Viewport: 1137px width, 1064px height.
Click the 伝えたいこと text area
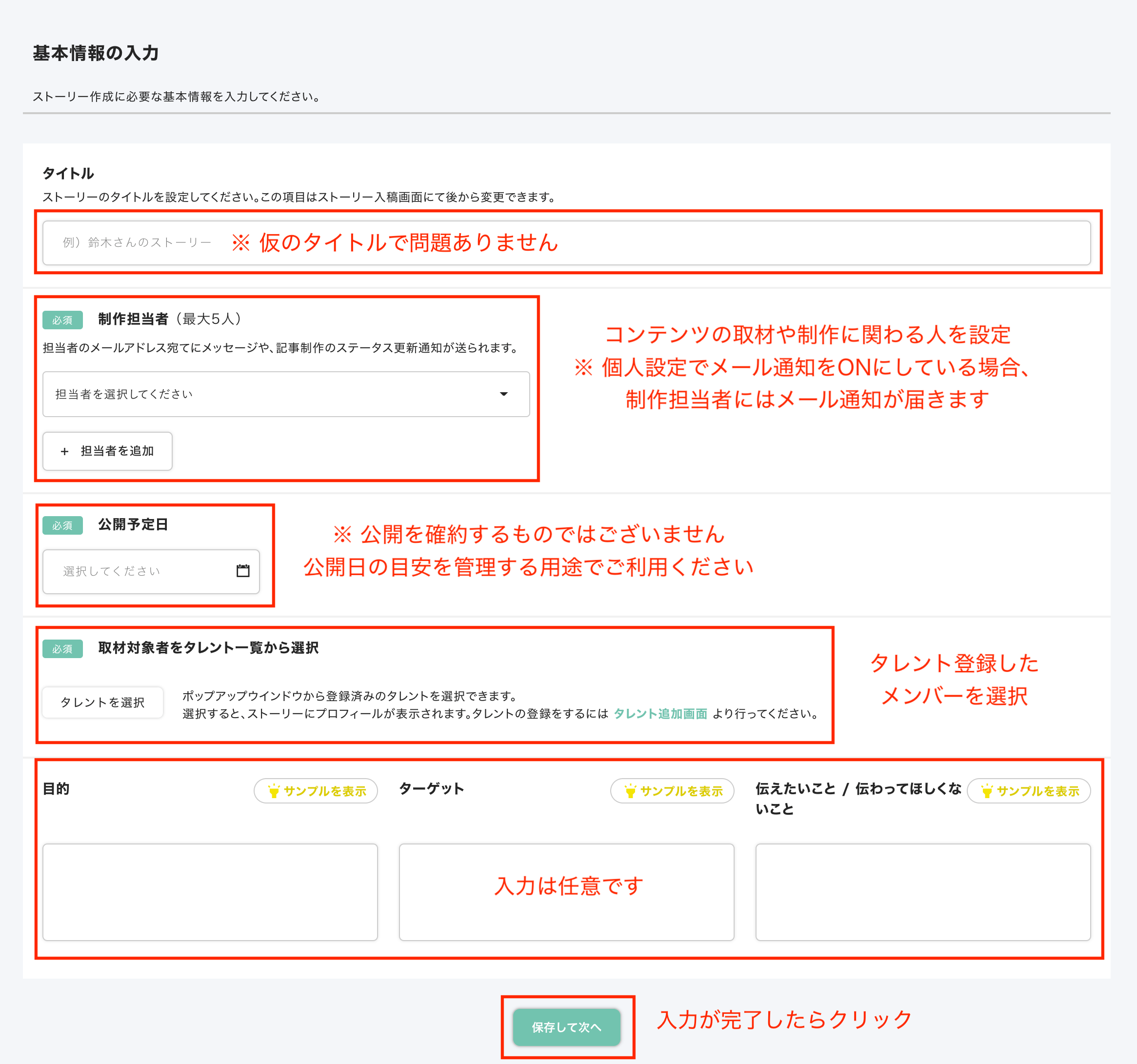[x=922, y=892]
